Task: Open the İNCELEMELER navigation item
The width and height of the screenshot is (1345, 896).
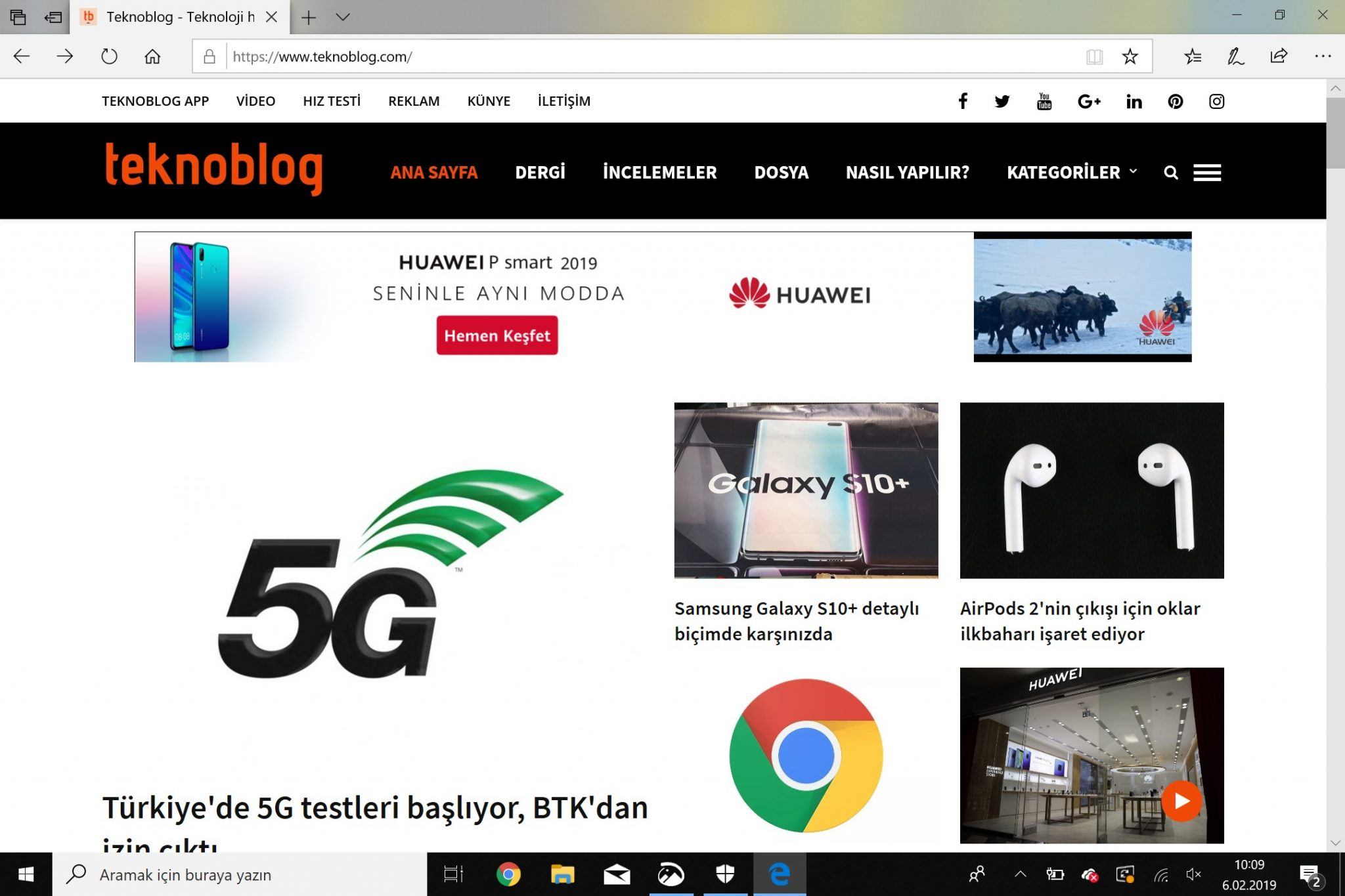Action: coord(659,172)
